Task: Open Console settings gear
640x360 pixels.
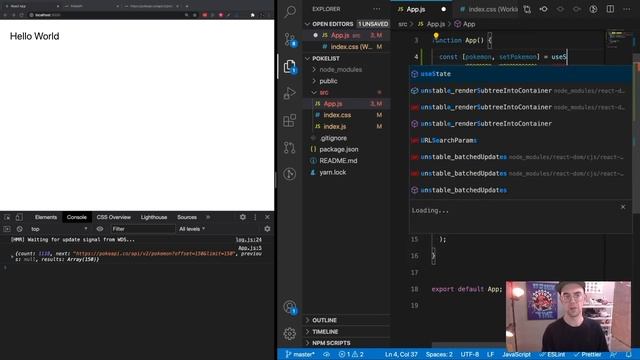Action: click(267, 229)
